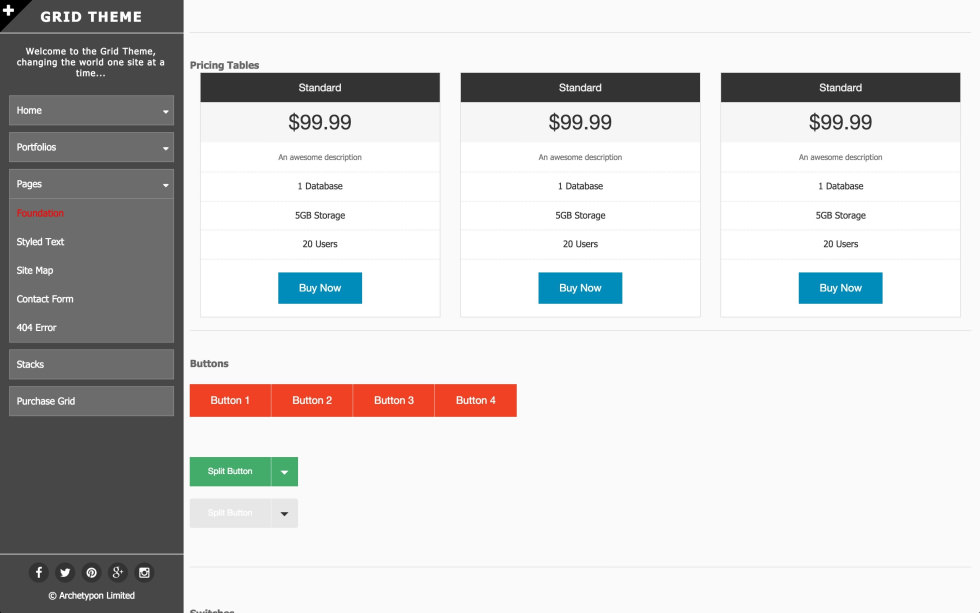The width and height of the screenshot is (980, 613).
Task: Click Buy Now in the first pricing table
Action: 320,288
